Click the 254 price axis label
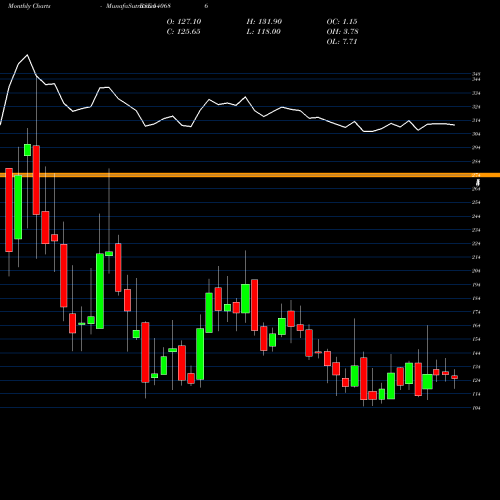500x500 pixels. (476, 202)
